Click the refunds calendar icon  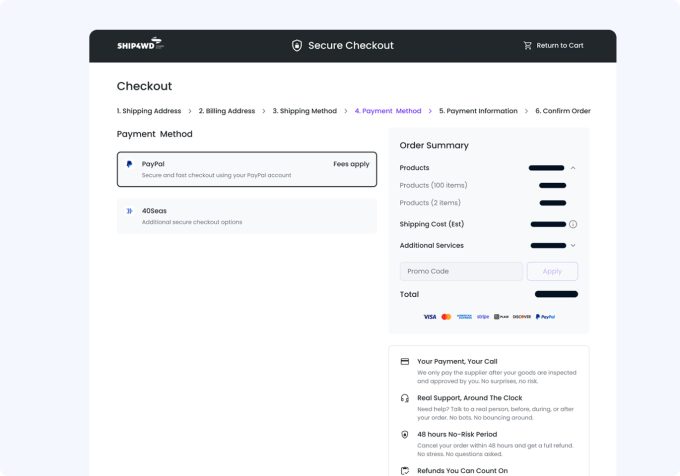tap(405, 471)
